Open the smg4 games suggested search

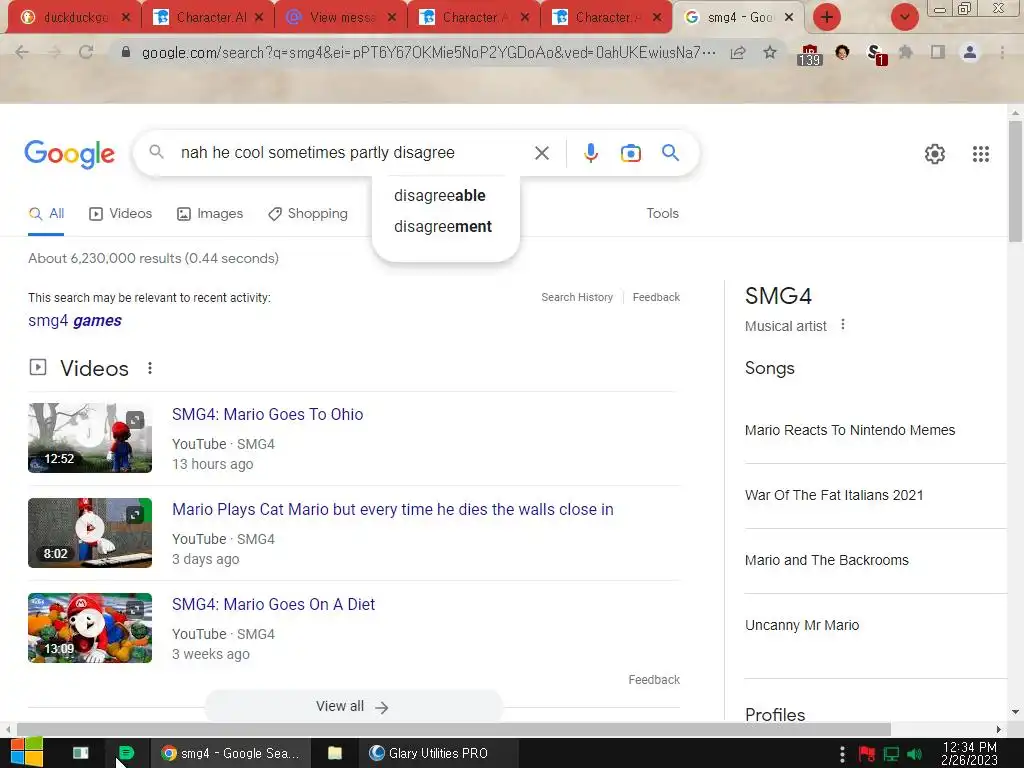pos(74,321)
